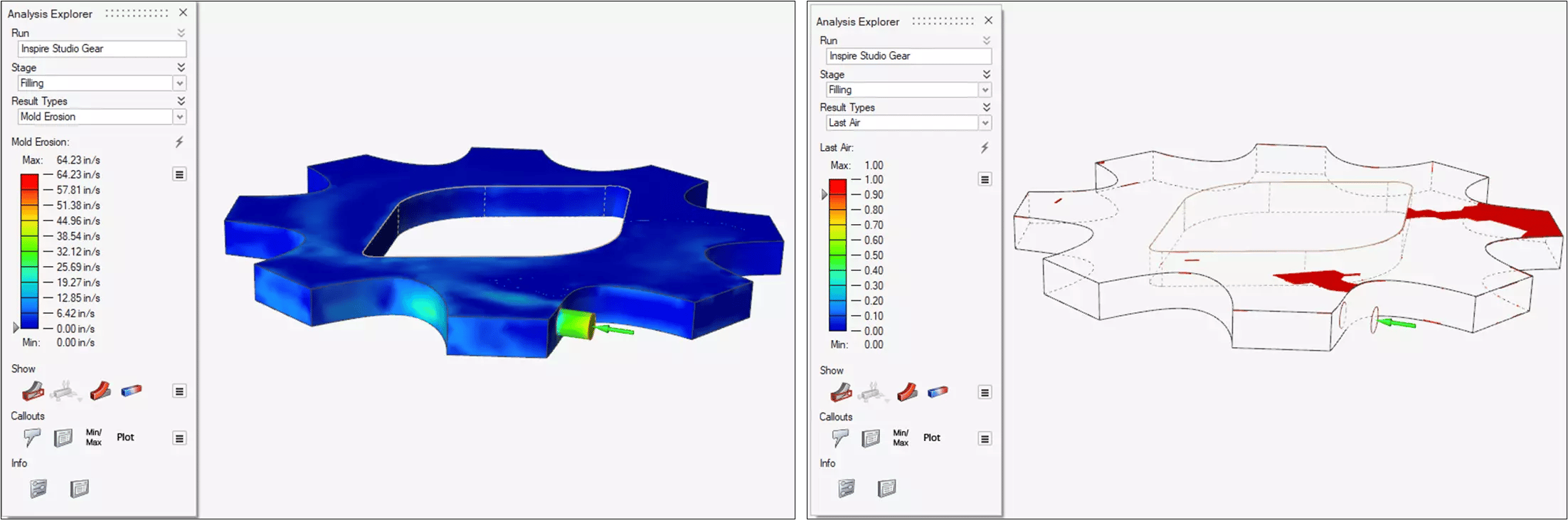Viewport: 1568px width, 520px height.
Task: Collapse Result Types chevron in Mold Erosion panel
Action: 181,101
